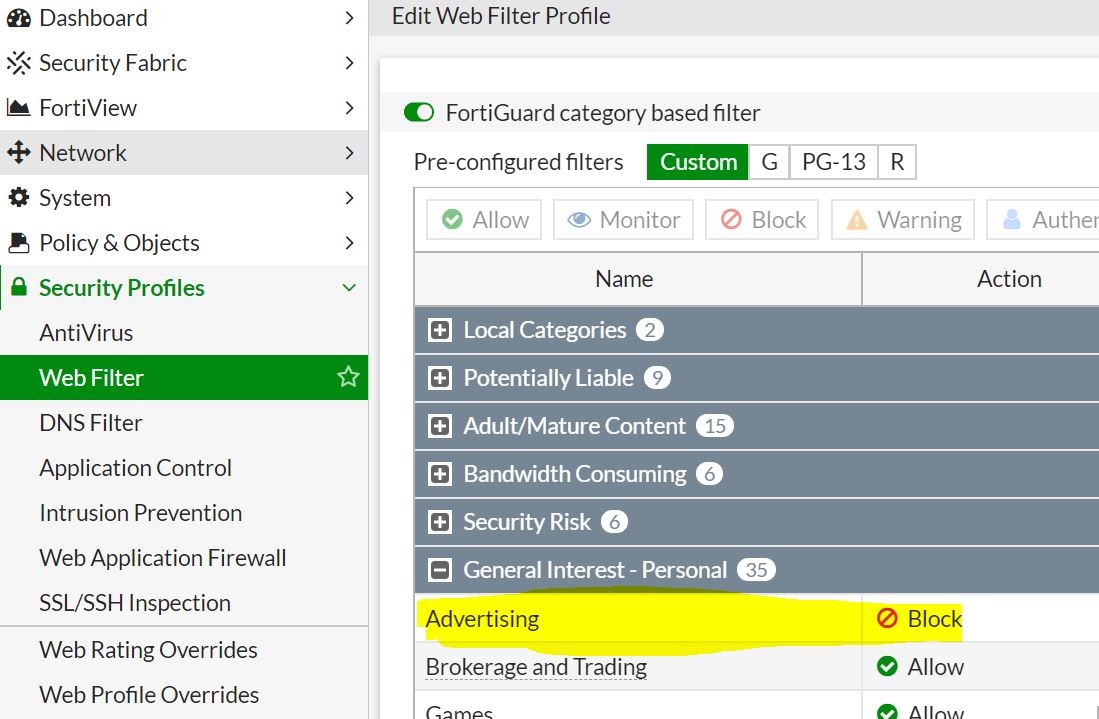Click the Allow action button

click(484, 219)
